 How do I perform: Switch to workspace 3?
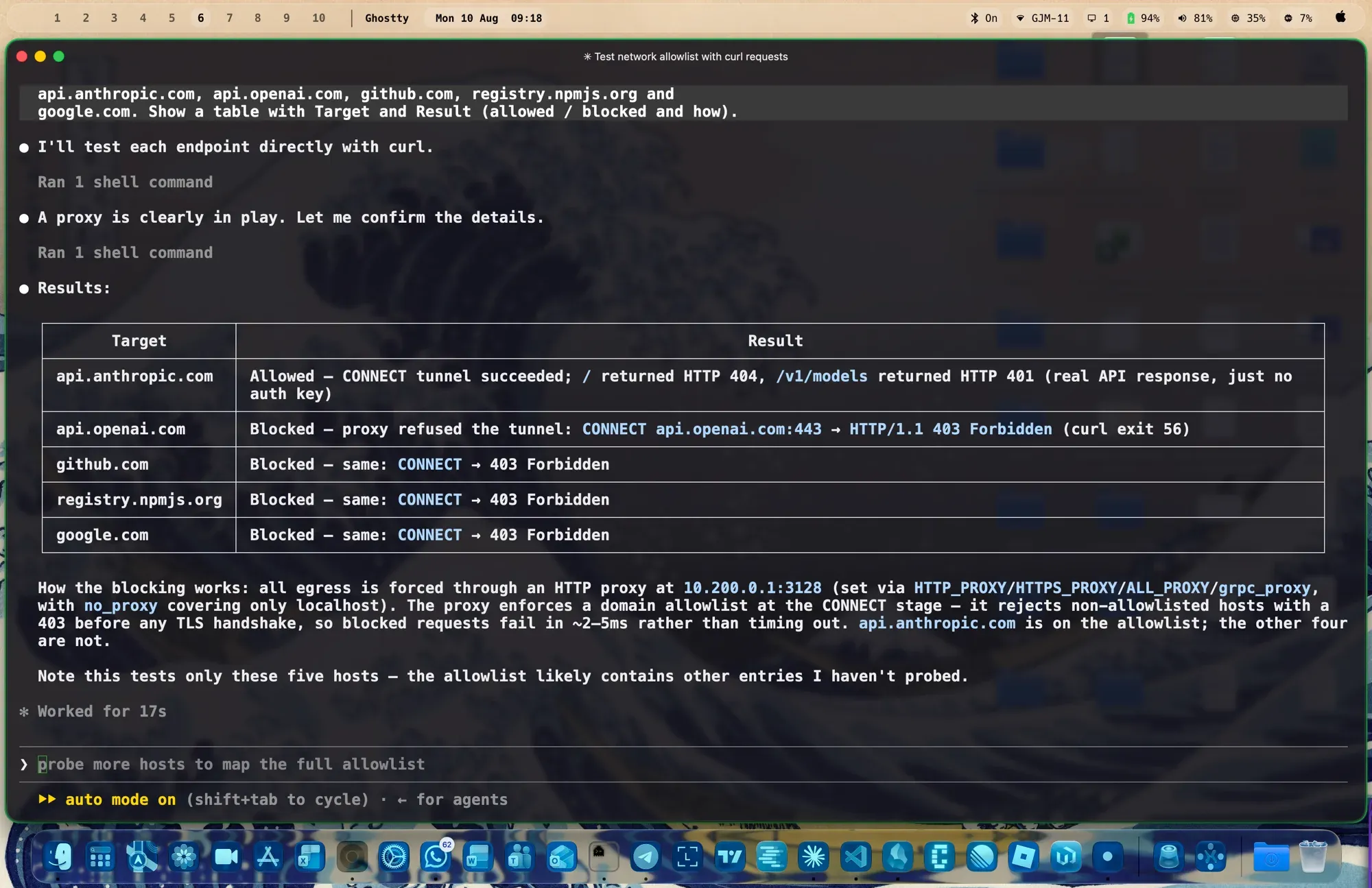pos(114,18)
